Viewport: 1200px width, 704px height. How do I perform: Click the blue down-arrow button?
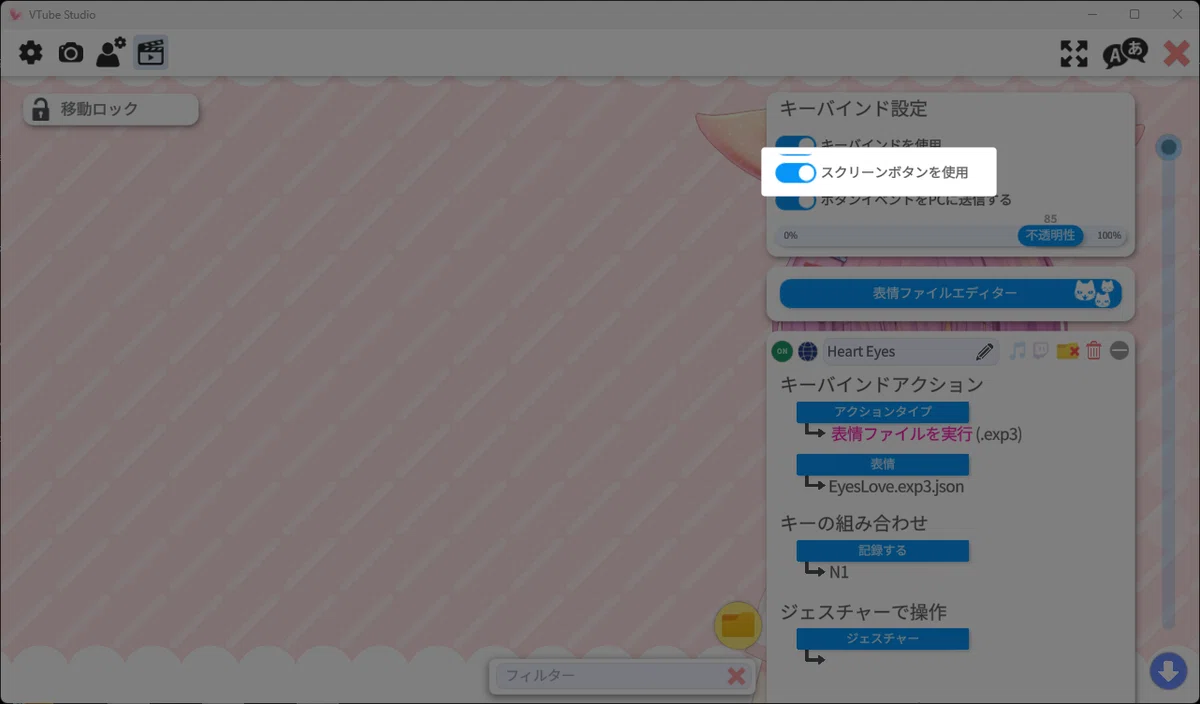[x=1168, y=670]
